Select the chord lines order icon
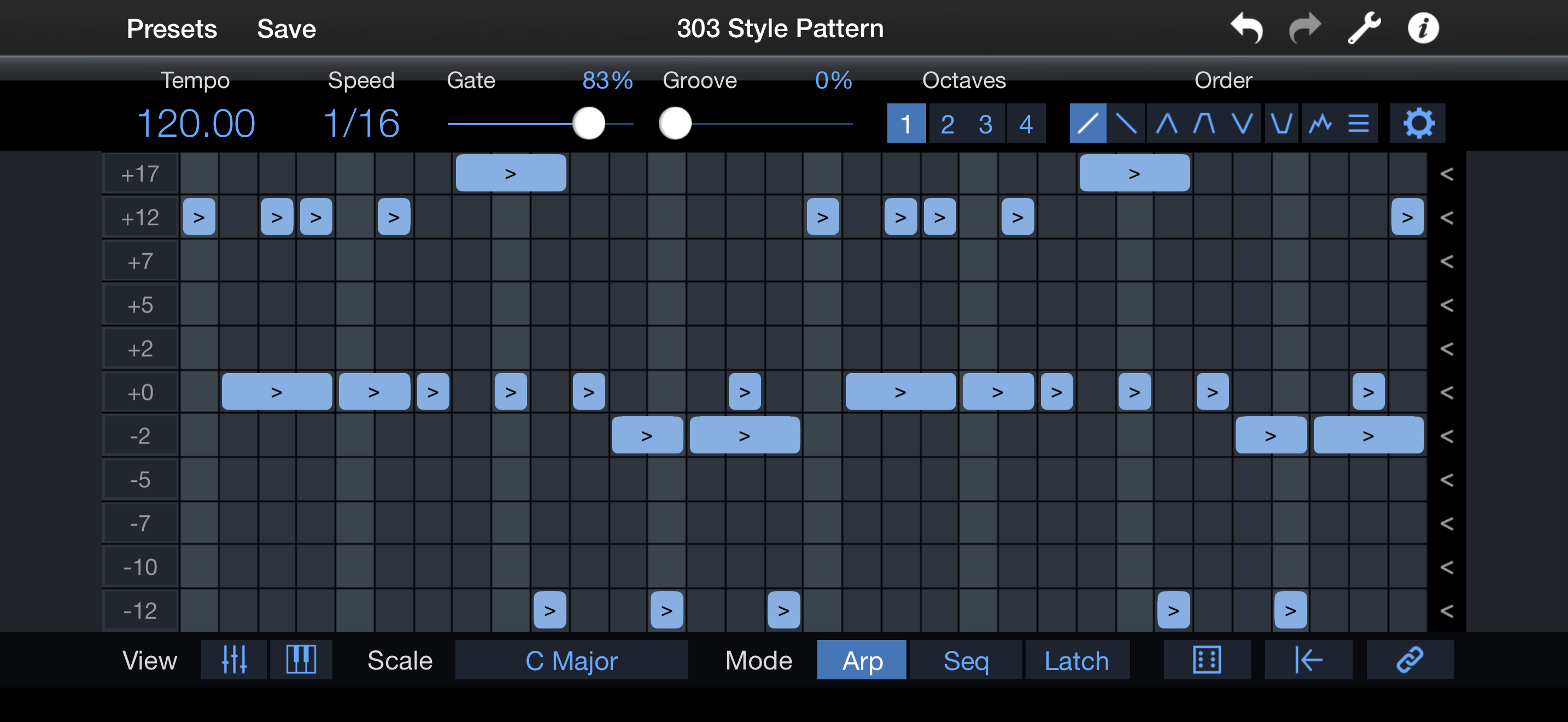The height and width of the screenshot is (722, 1568). click(1359, 124)
